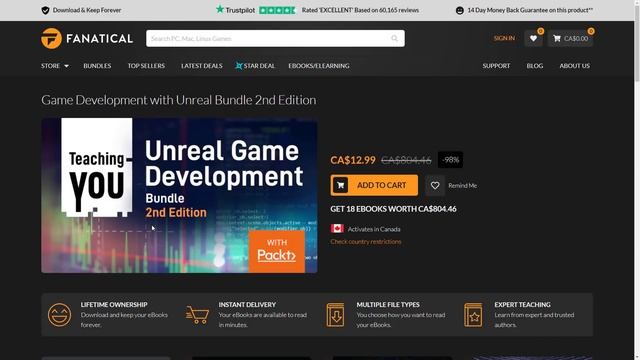Open the shopping cart CA$0.00
Screen dimensions: 640x360
tap(570, 38)
